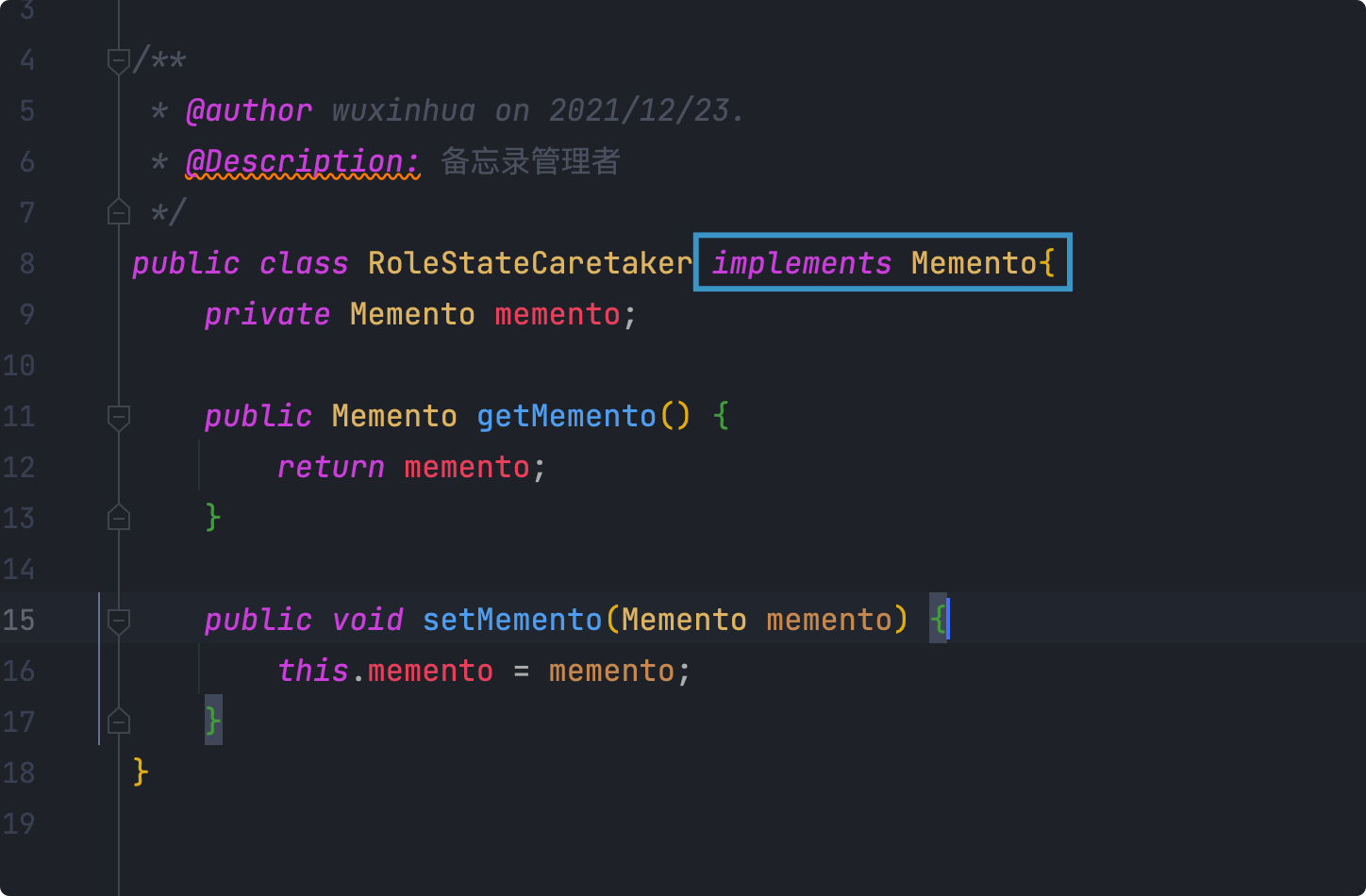1366x896 pixels.
Task: Click the underlined @Description: tag
Action: click(302, 162)
